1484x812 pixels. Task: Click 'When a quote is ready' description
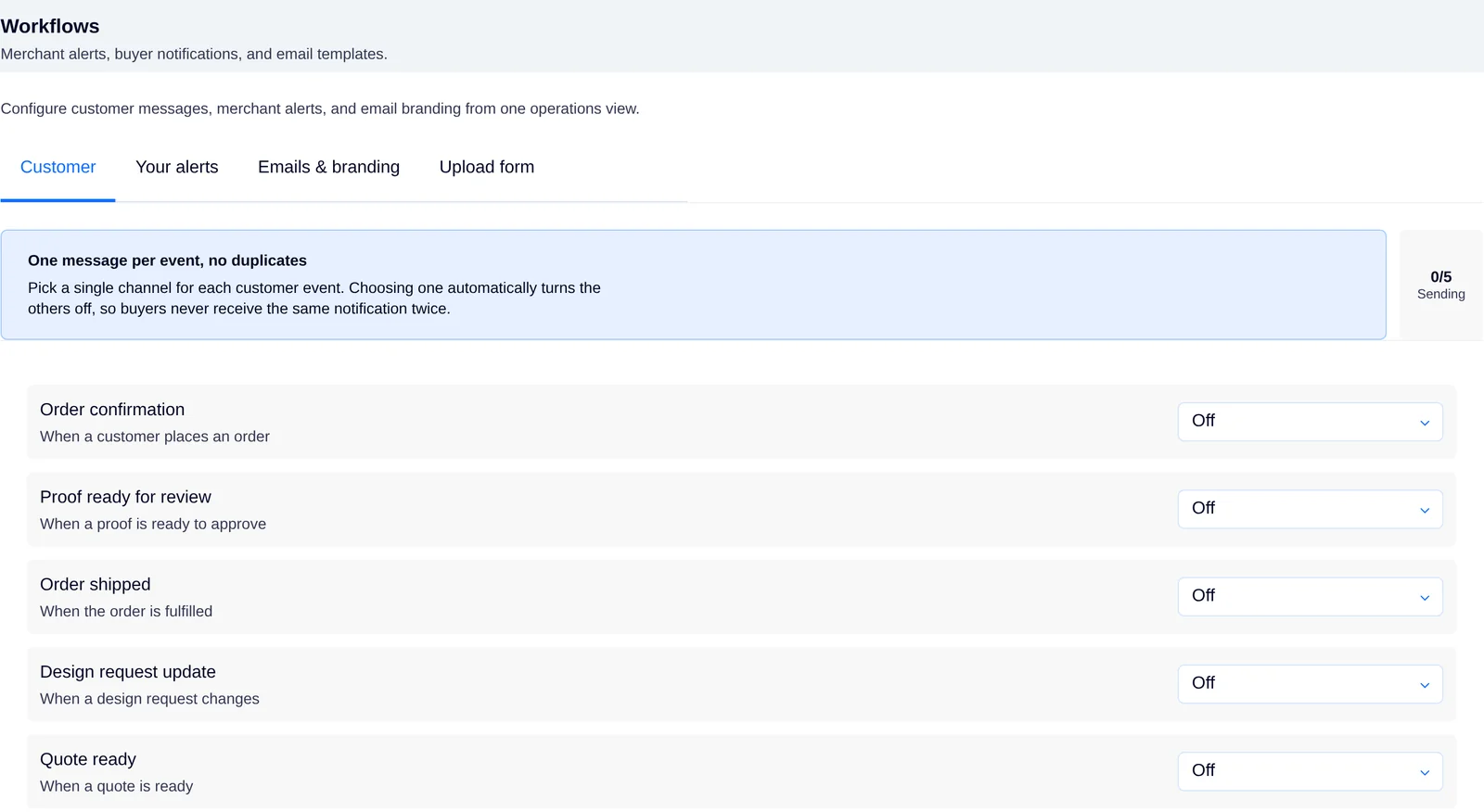[x=117, y=786]
